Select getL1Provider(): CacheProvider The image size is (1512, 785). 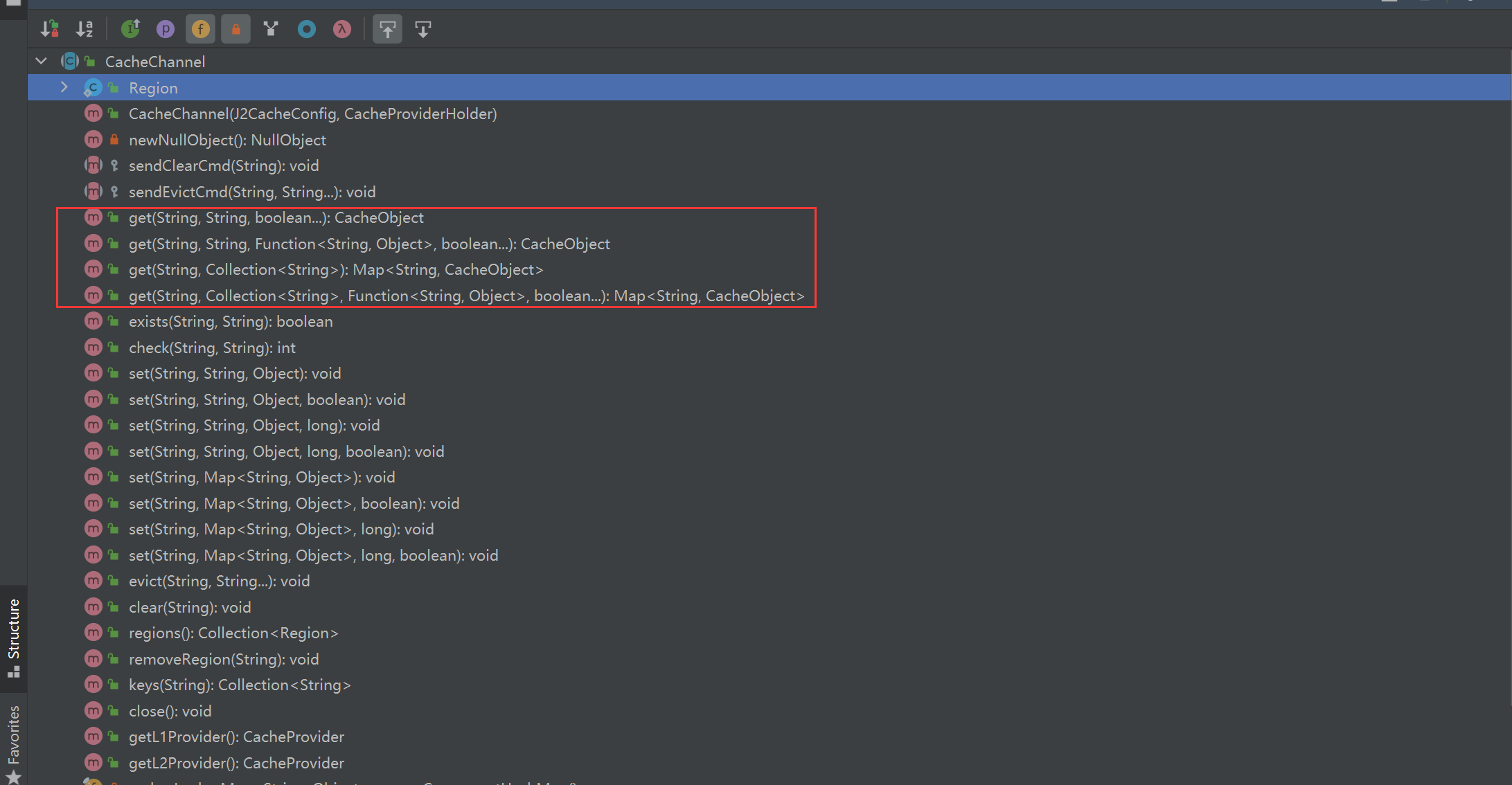click(x=236, y=737)
